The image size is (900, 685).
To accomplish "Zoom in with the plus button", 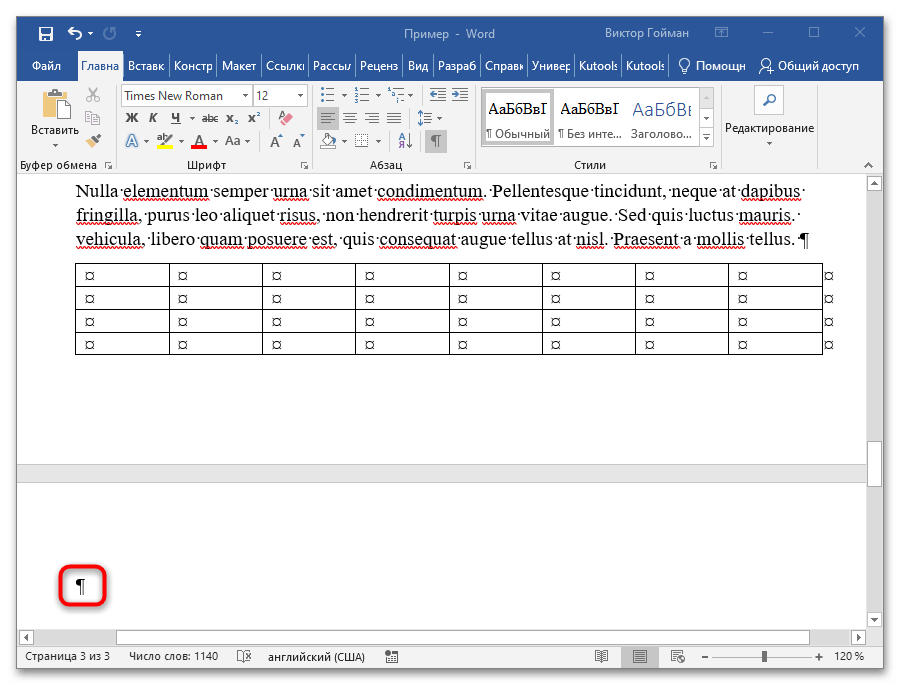I will (x=818, y=657).
